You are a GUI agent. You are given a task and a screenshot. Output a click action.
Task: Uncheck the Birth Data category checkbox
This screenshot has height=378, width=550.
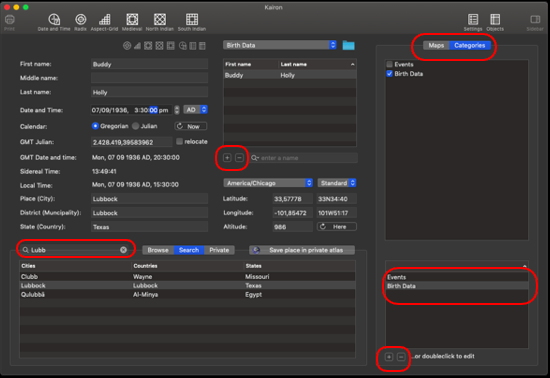(x=389, y=74)
